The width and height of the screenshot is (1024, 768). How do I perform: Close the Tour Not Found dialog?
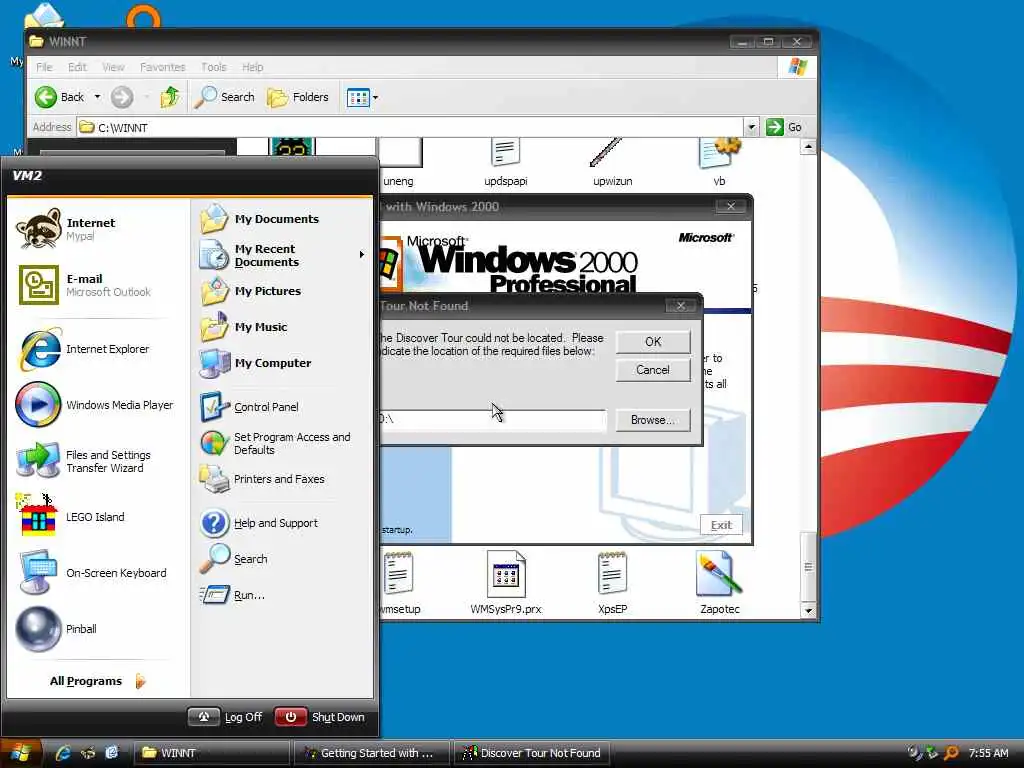tap(680, 306)
